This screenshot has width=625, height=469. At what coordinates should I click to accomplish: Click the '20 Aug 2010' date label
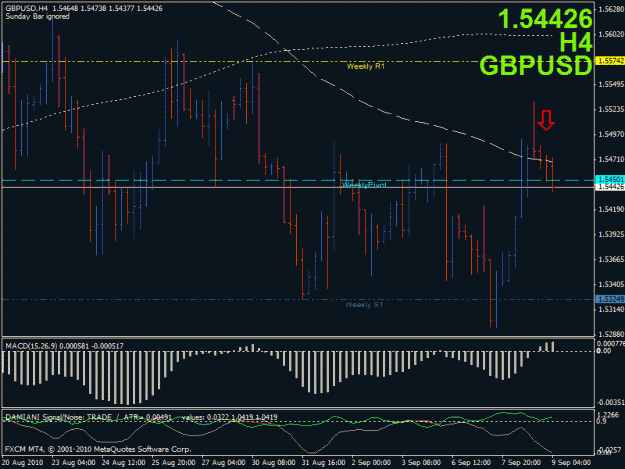click(23, 463)
